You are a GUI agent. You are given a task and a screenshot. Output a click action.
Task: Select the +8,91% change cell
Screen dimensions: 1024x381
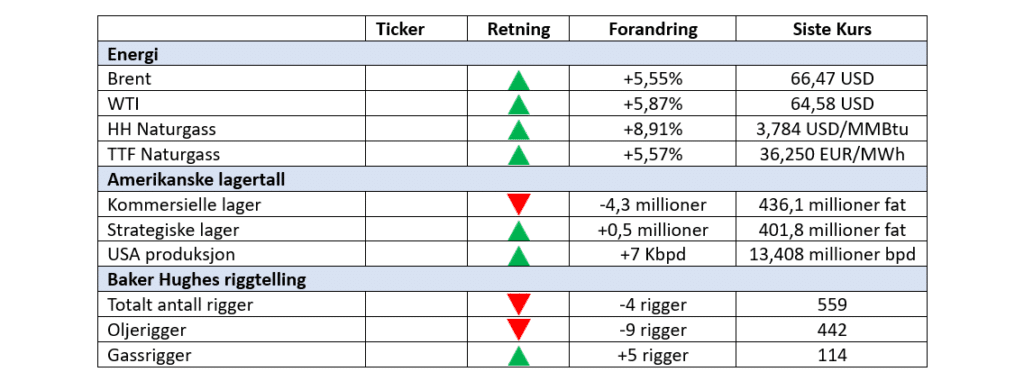point(653,129)
